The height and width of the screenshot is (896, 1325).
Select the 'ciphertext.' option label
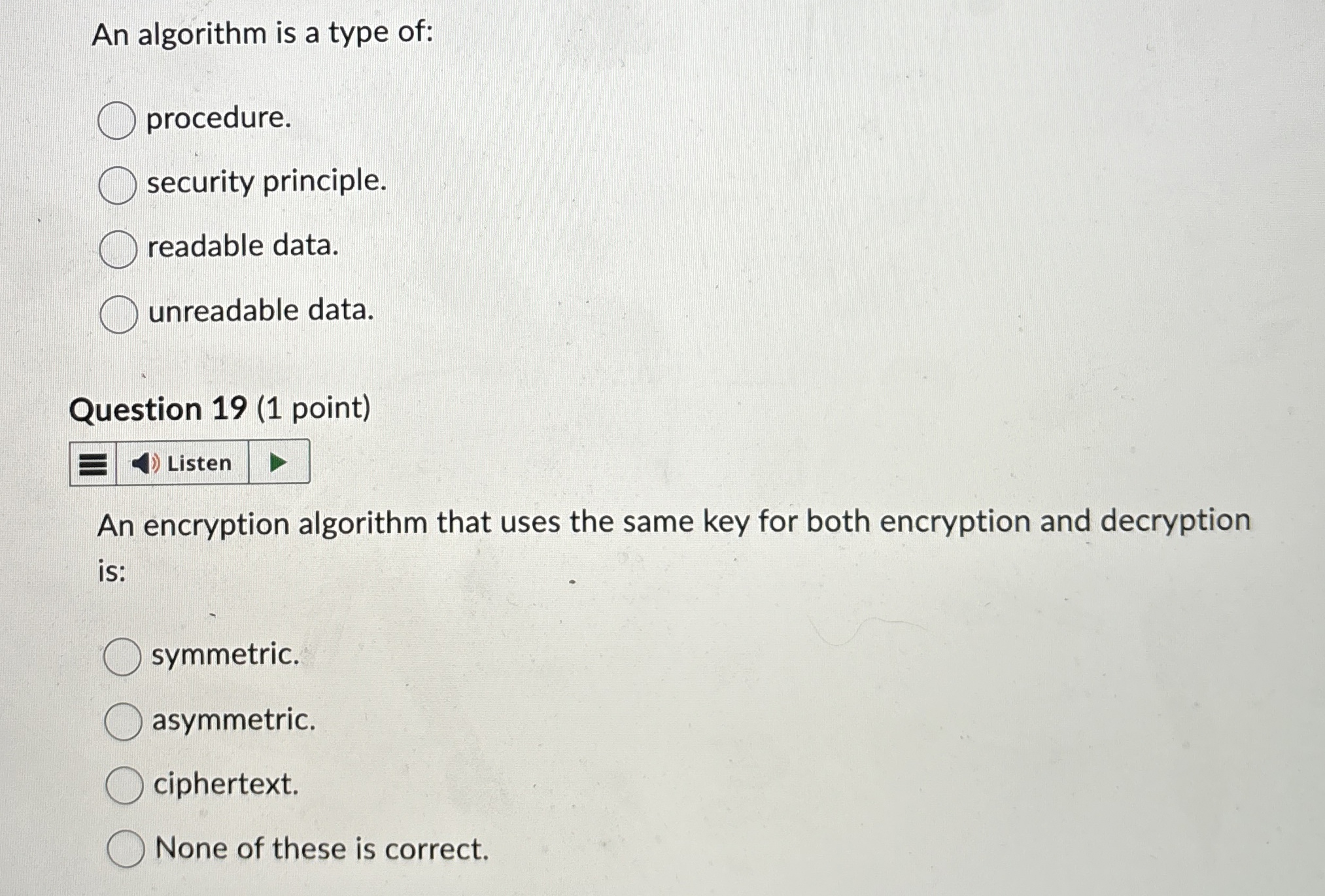click(225, 785)
